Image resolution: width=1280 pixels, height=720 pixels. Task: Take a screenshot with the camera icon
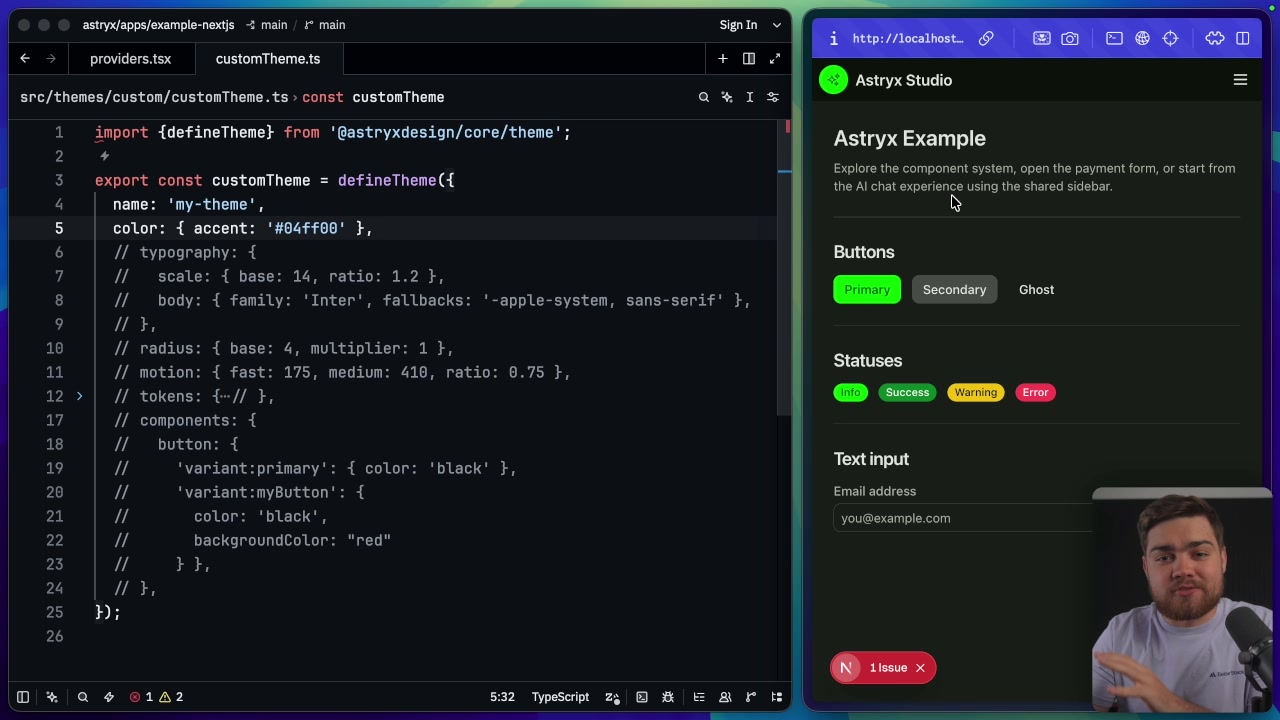tap(1070, 38)
